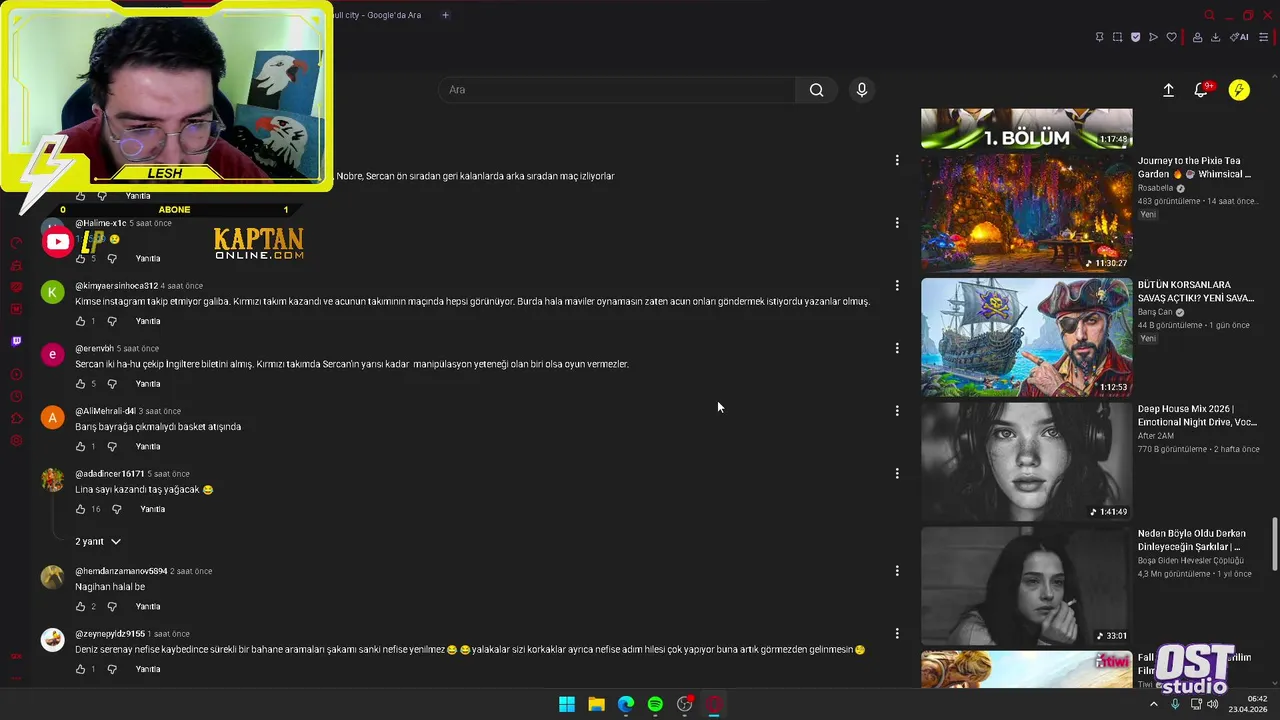Click the page vertical scrollbar thumb
This screenshot has width=1280, height=720.
click(x=1274, y=543)
